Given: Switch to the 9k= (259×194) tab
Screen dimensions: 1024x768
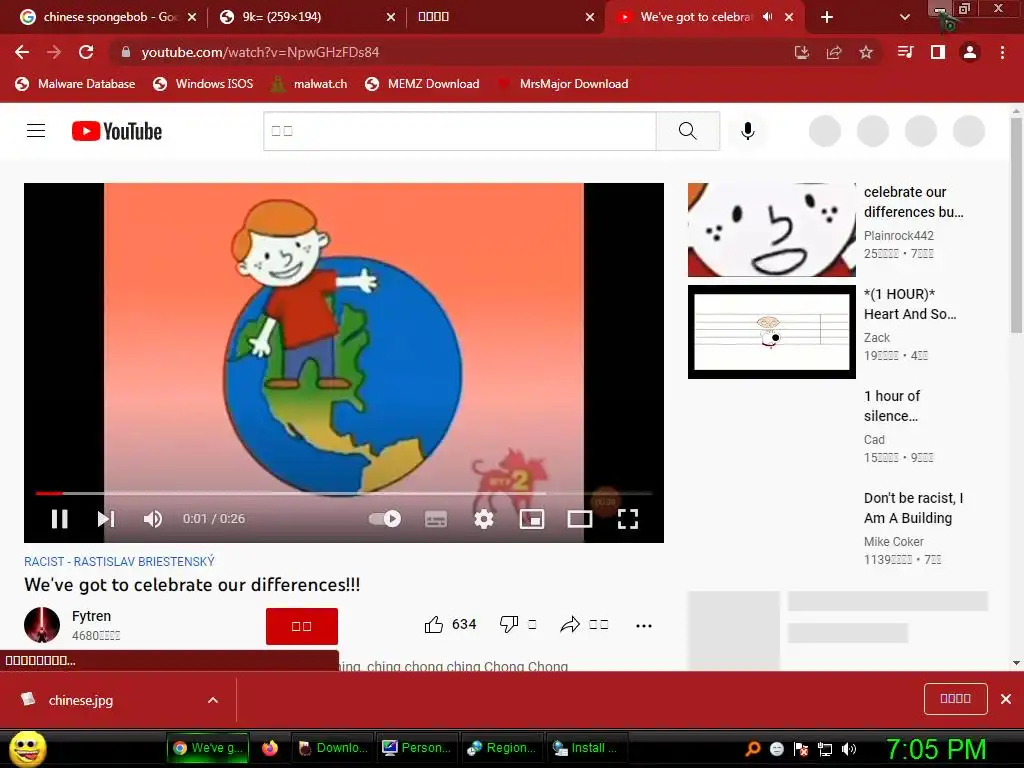Looking at the screenshot, I should click(281, 17).
